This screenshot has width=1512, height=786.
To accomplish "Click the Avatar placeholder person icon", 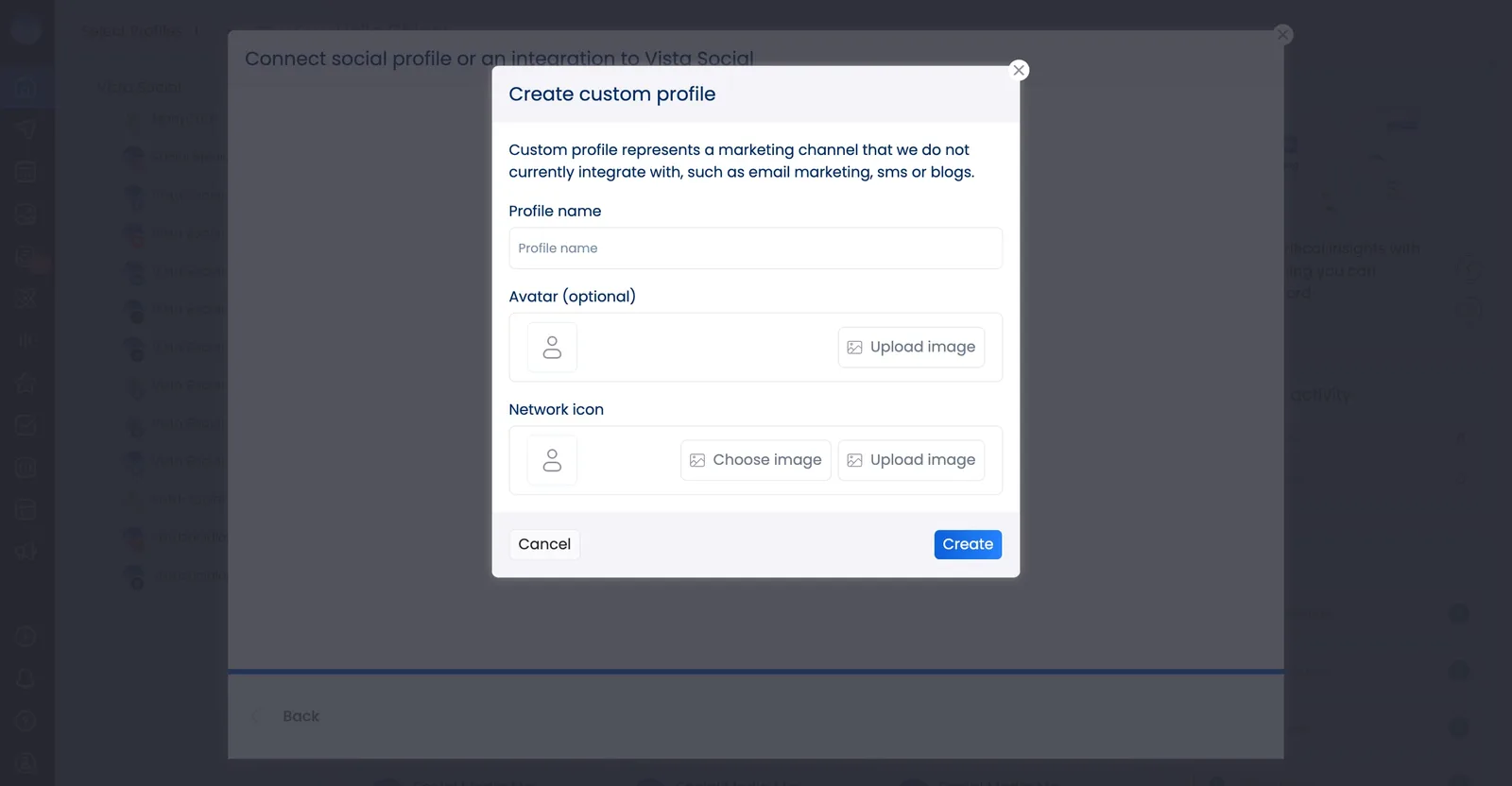I will [x=552, y=348].
